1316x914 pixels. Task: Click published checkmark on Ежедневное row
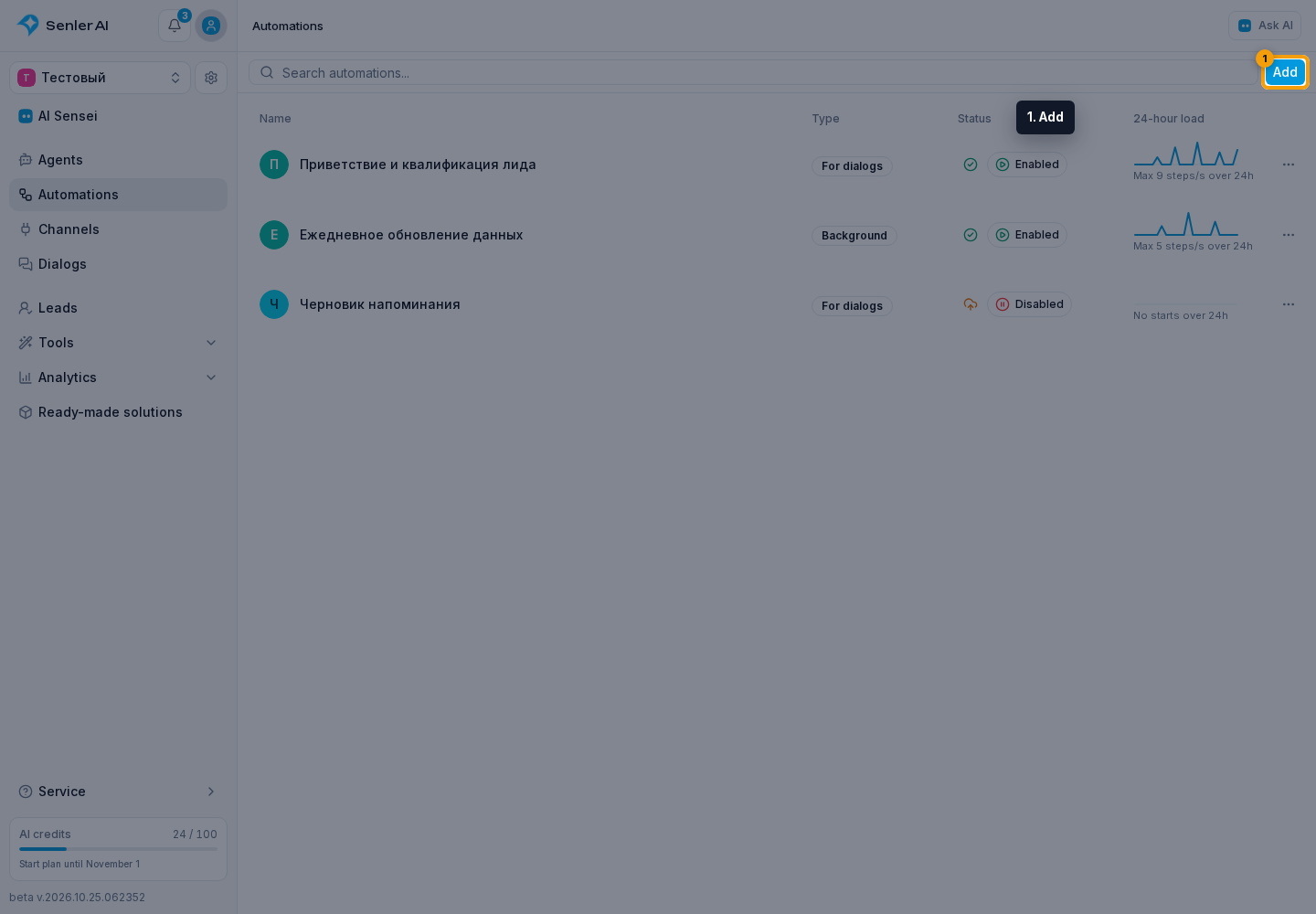point(971,235)
